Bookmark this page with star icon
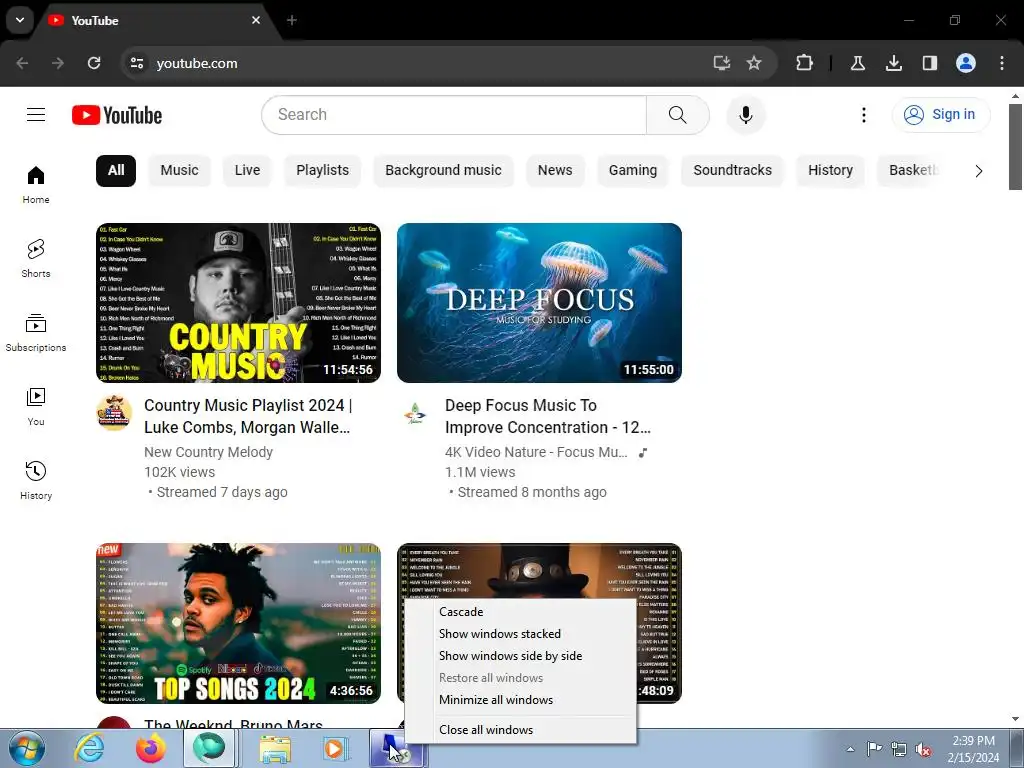Screen dimensions: 1024x768 tap(754, 63)
